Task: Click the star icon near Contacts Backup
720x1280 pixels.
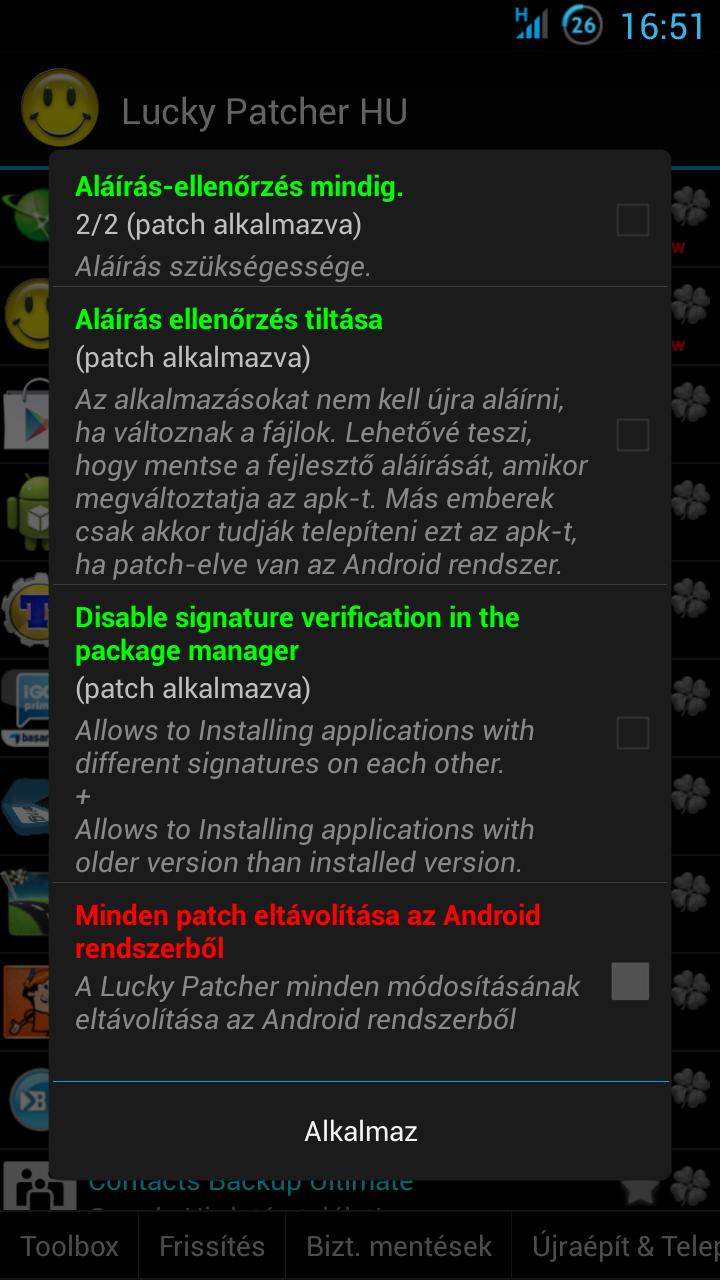Action: [x=640, y=1190]
